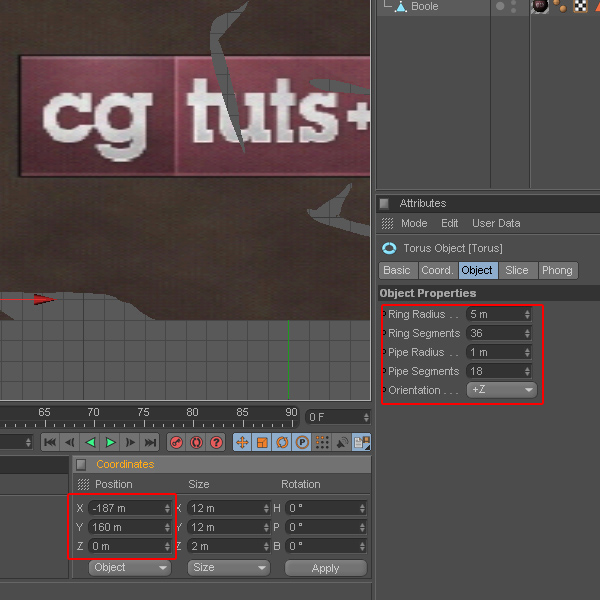Toggle the red Autokeying icon
Image resolution: width=600 pixels, height=600 pixels.
196,443
